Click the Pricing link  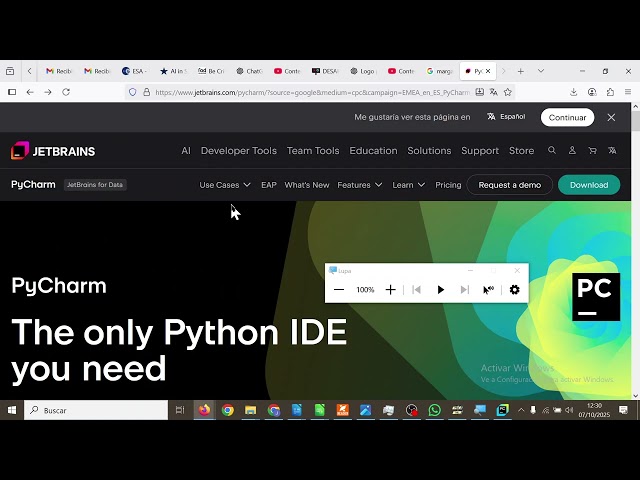coord(448,185)
